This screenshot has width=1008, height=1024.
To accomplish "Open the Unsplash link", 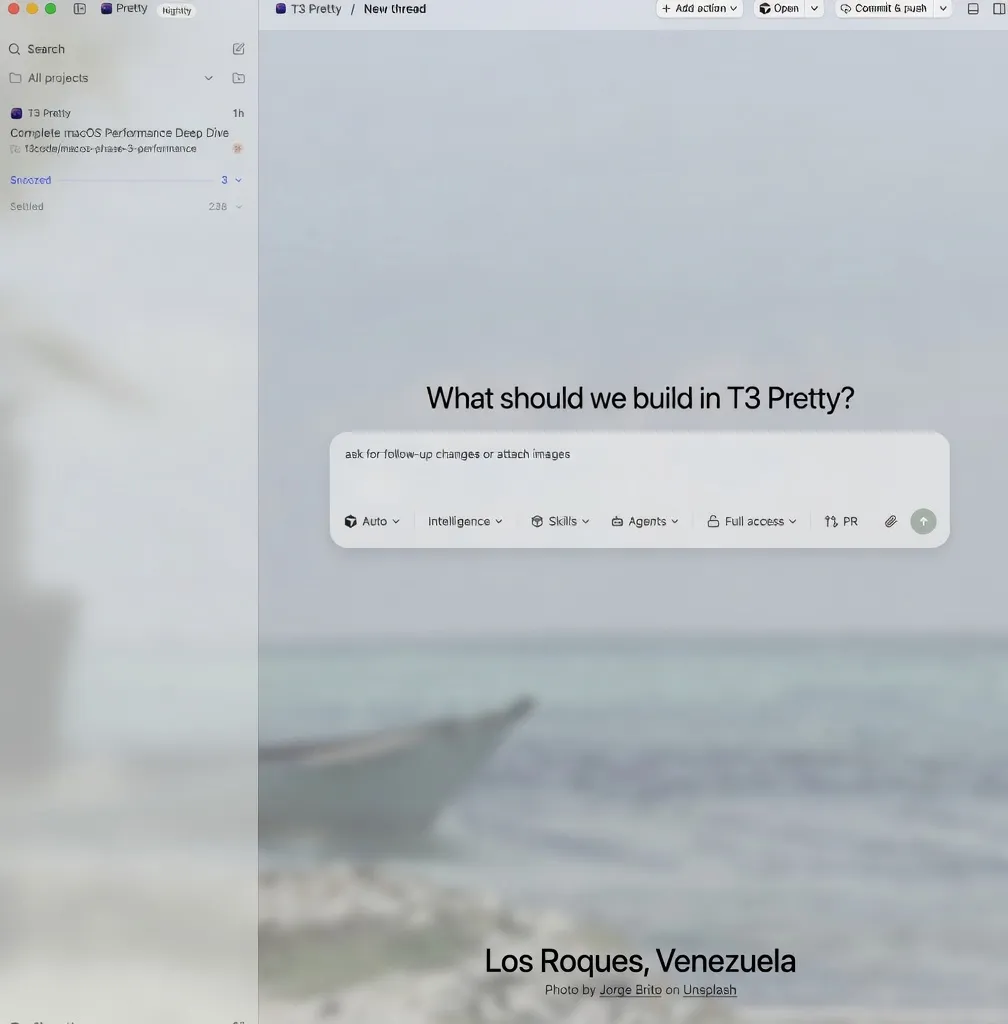I will tap(710, 990).
